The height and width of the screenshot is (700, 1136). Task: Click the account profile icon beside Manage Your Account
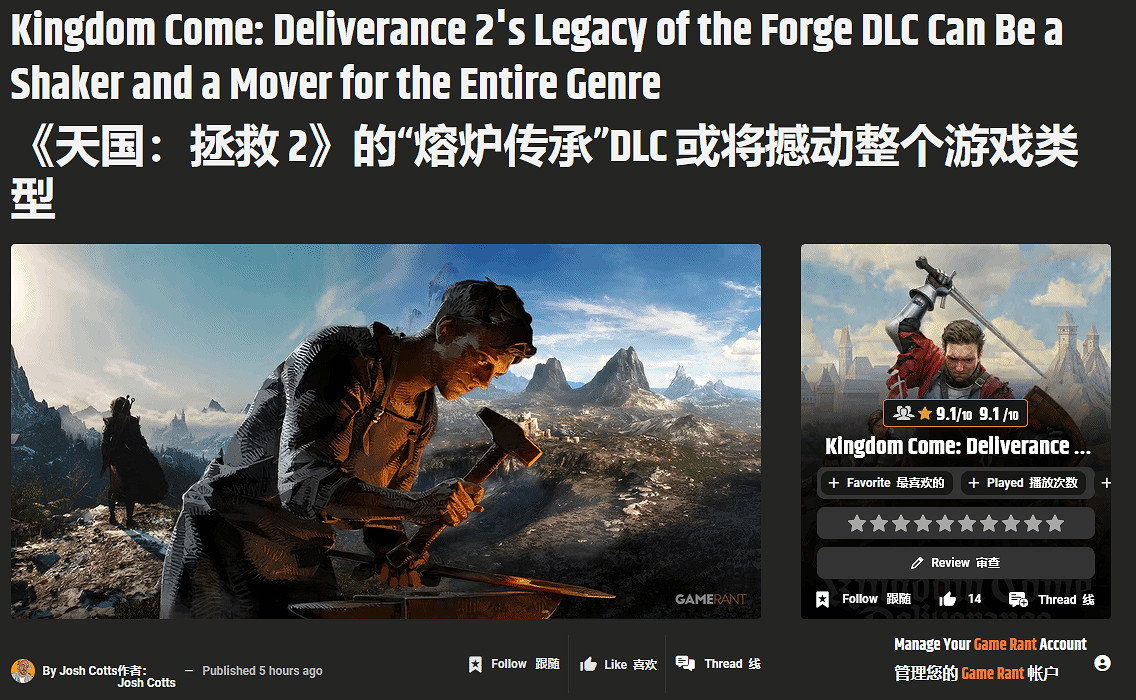point(1102,663)
